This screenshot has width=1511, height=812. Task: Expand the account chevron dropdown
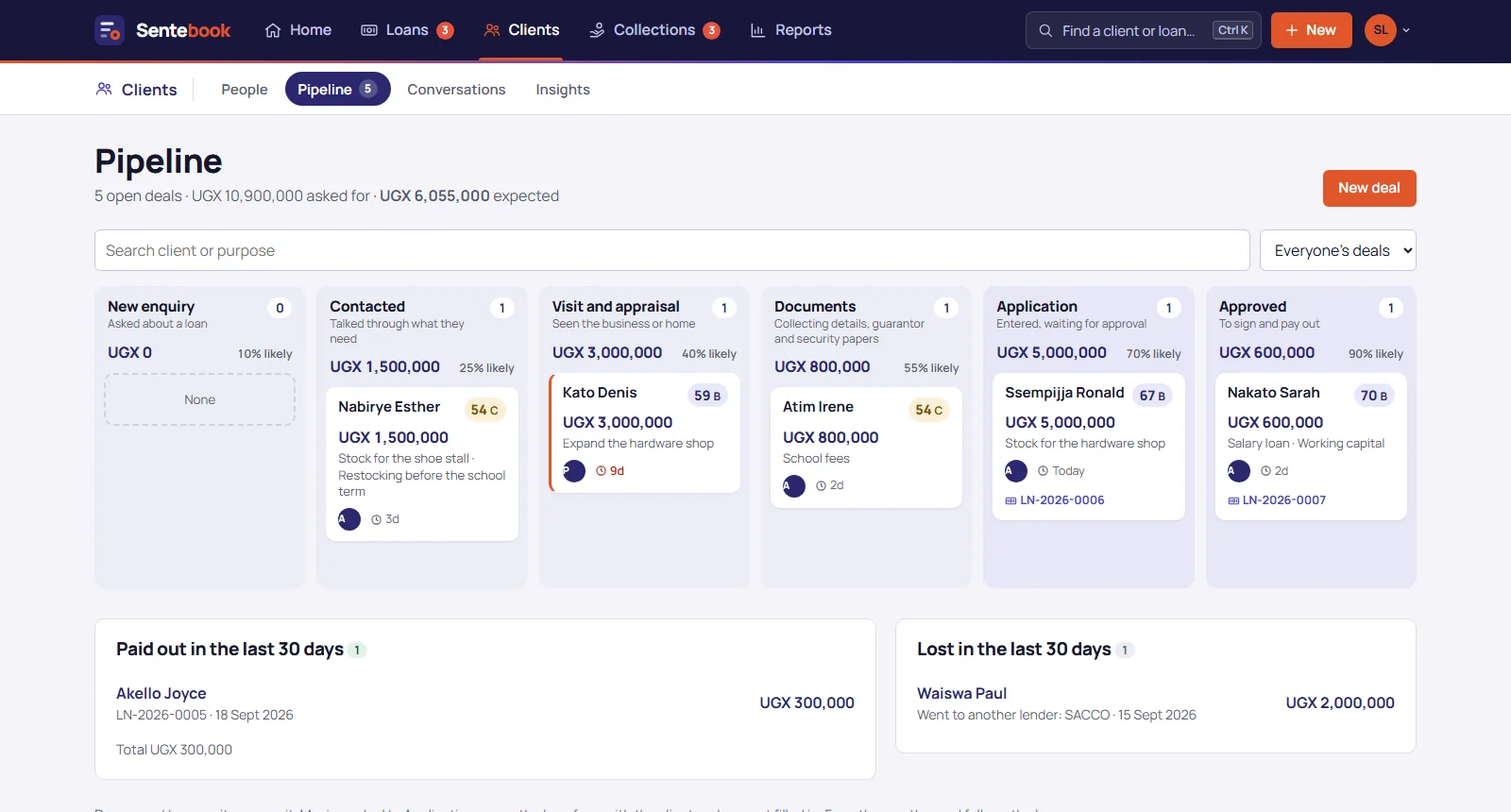(1406, 30)
